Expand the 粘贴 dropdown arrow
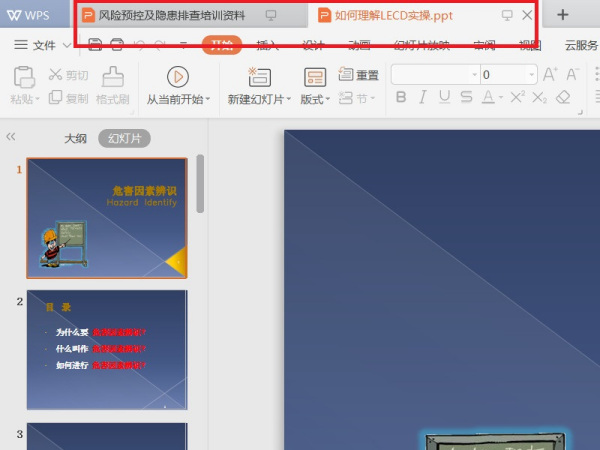 (37, 99)
